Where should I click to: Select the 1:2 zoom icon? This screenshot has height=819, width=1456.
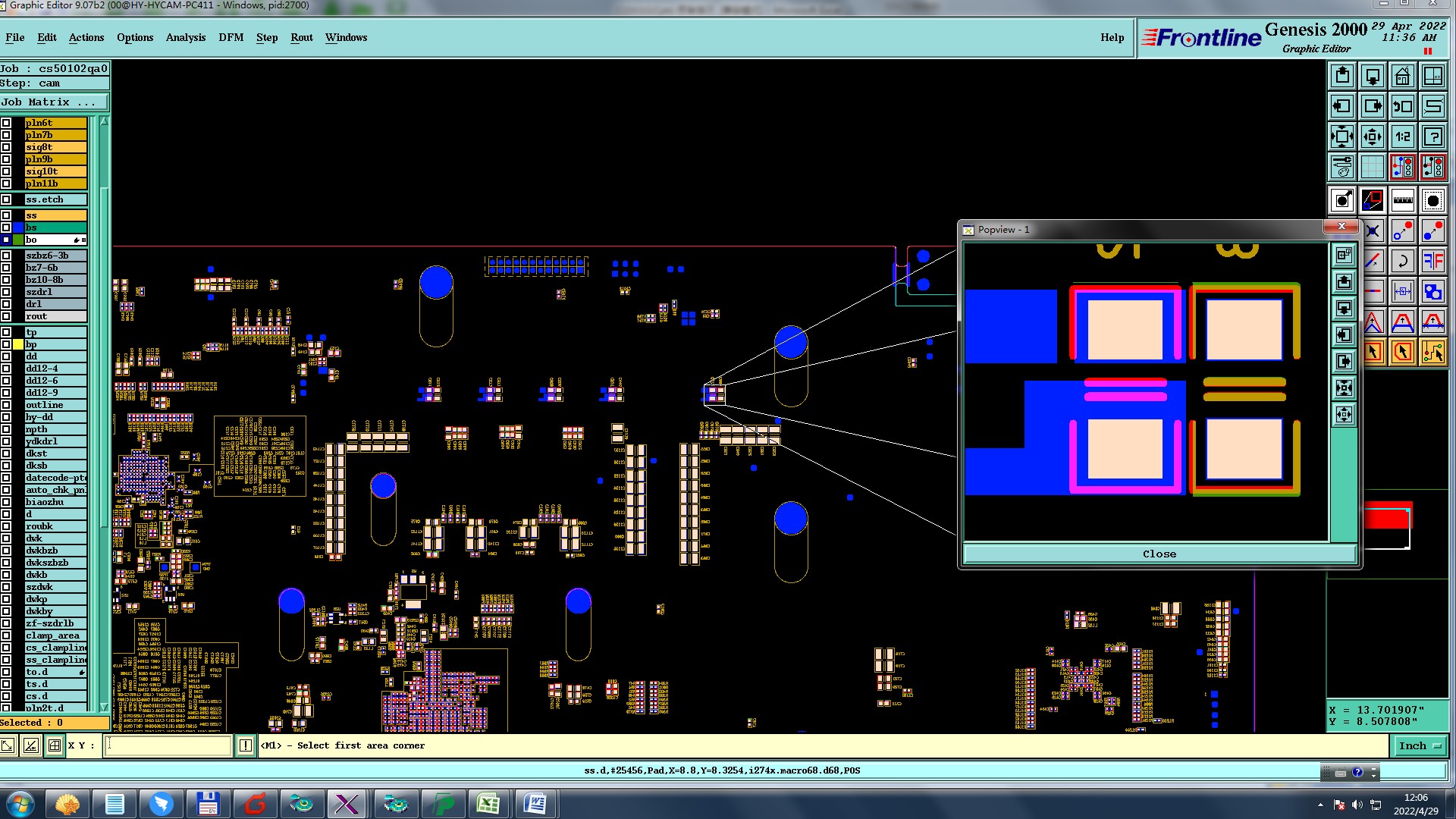[1402, 136]
